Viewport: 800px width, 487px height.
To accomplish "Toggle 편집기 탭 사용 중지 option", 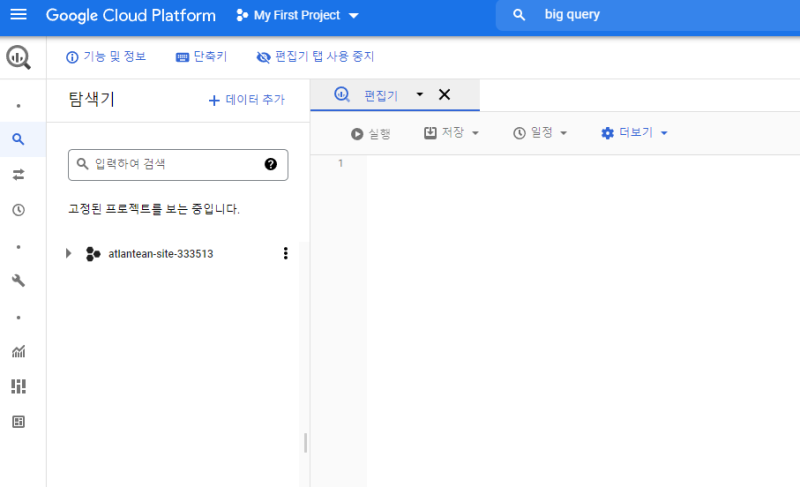I will click(315, 57).
